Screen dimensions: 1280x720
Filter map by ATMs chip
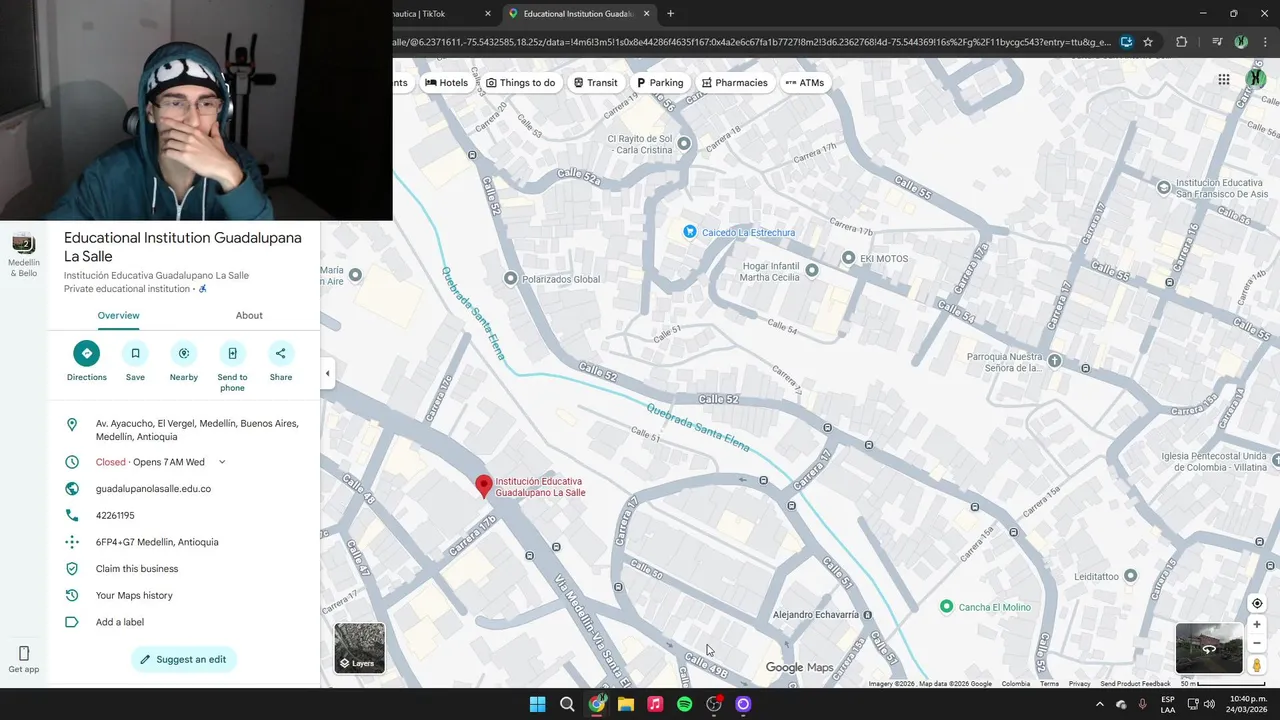point(804,83)
